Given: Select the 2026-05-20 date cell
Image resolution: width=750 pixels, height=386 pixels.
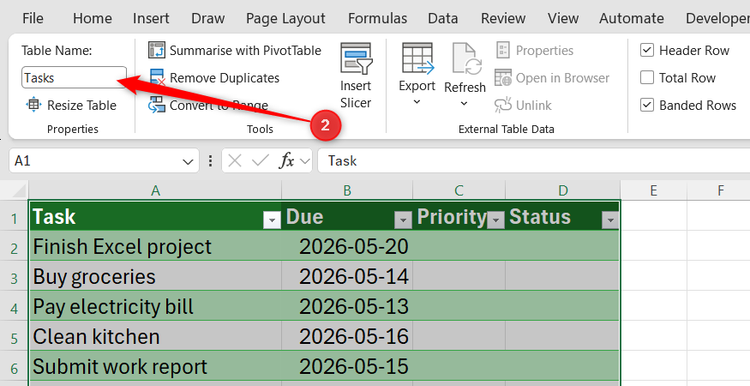Looking at the screenshot, I should point(347,247).
